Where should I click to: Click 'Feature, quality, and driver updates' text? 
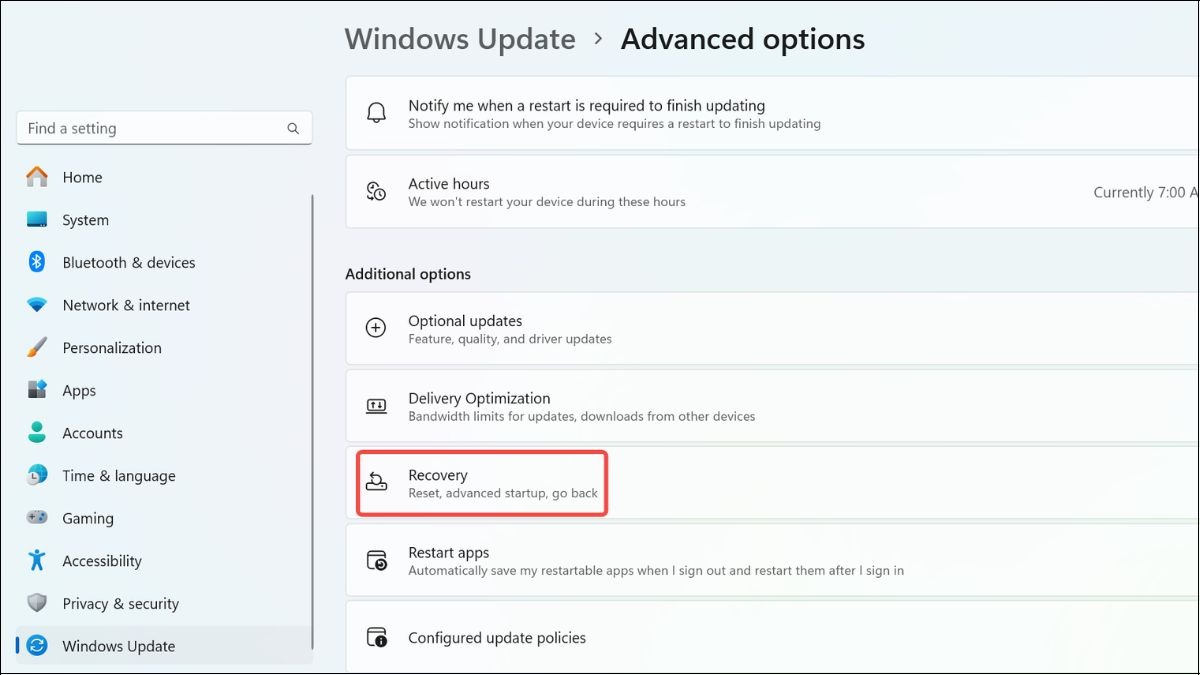tap(510, 339)
